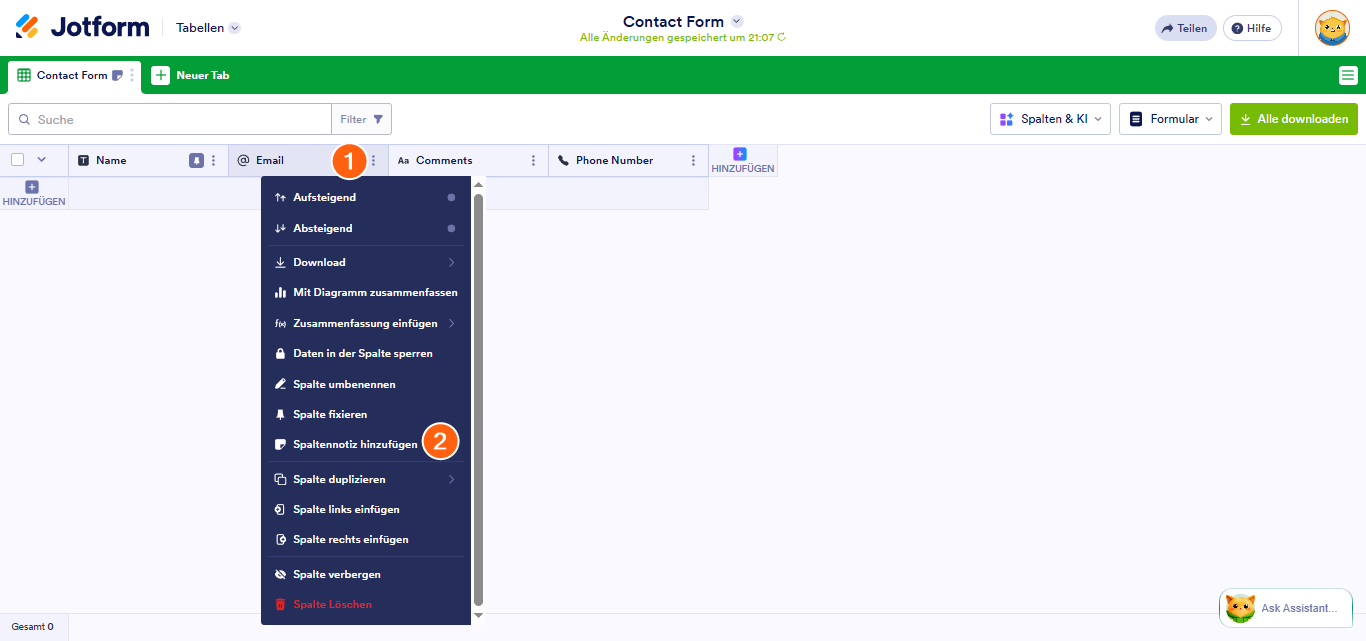The height and width of the screenshot is (641, 1366).
Task: Toggle the dot next to Absteigend
Action: [451, 229]
